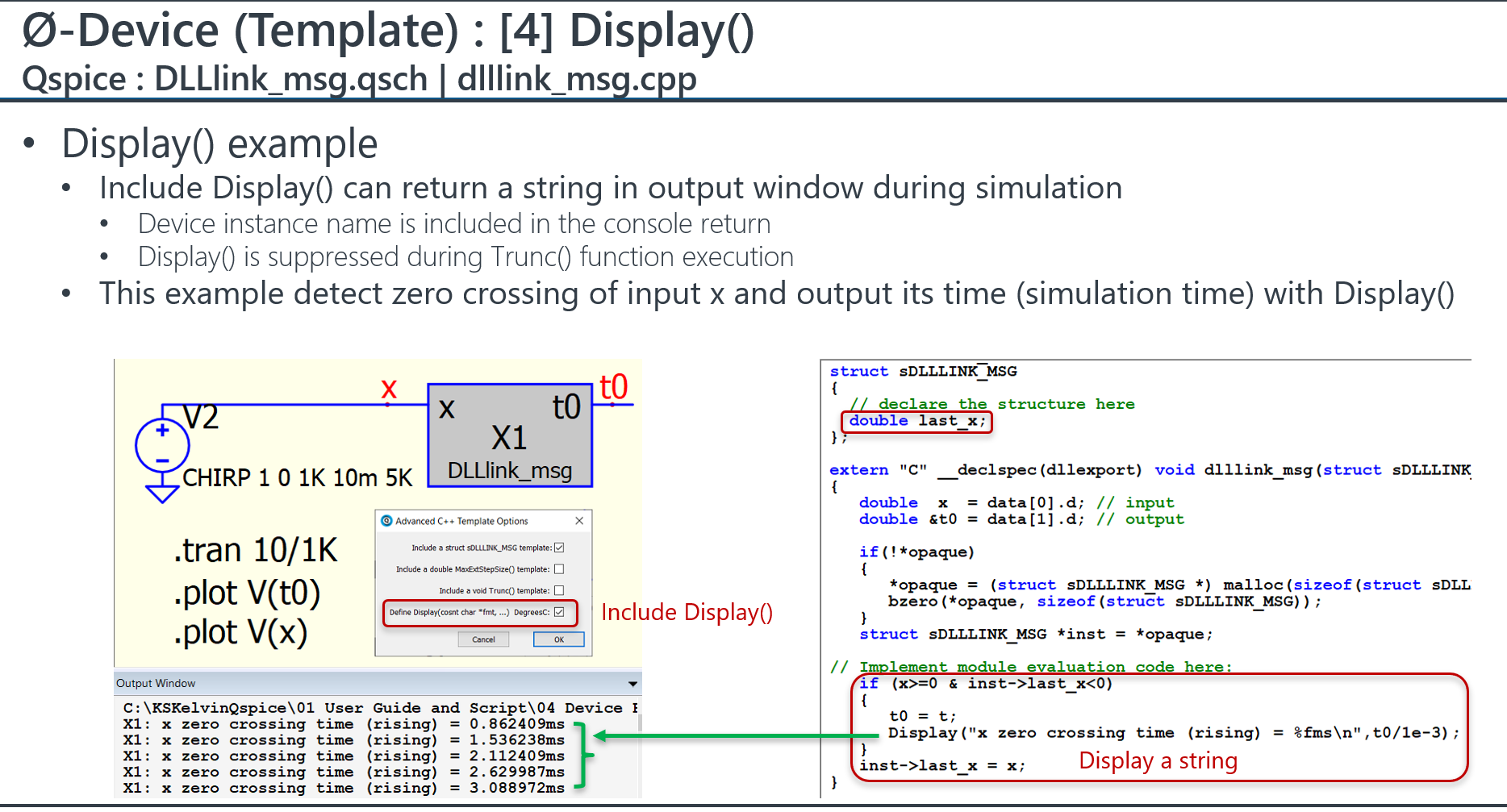The height and width of the screenshot is (812, 1507).
Task: Click the 'Device instance name is included' bullet
Action: 454,223
